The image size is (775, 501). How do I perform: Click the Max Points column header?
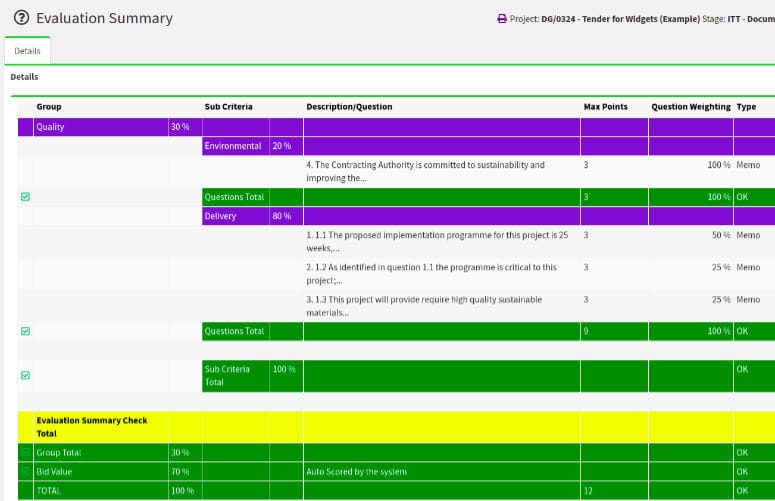pyautogui.click(x=605, y=107)
